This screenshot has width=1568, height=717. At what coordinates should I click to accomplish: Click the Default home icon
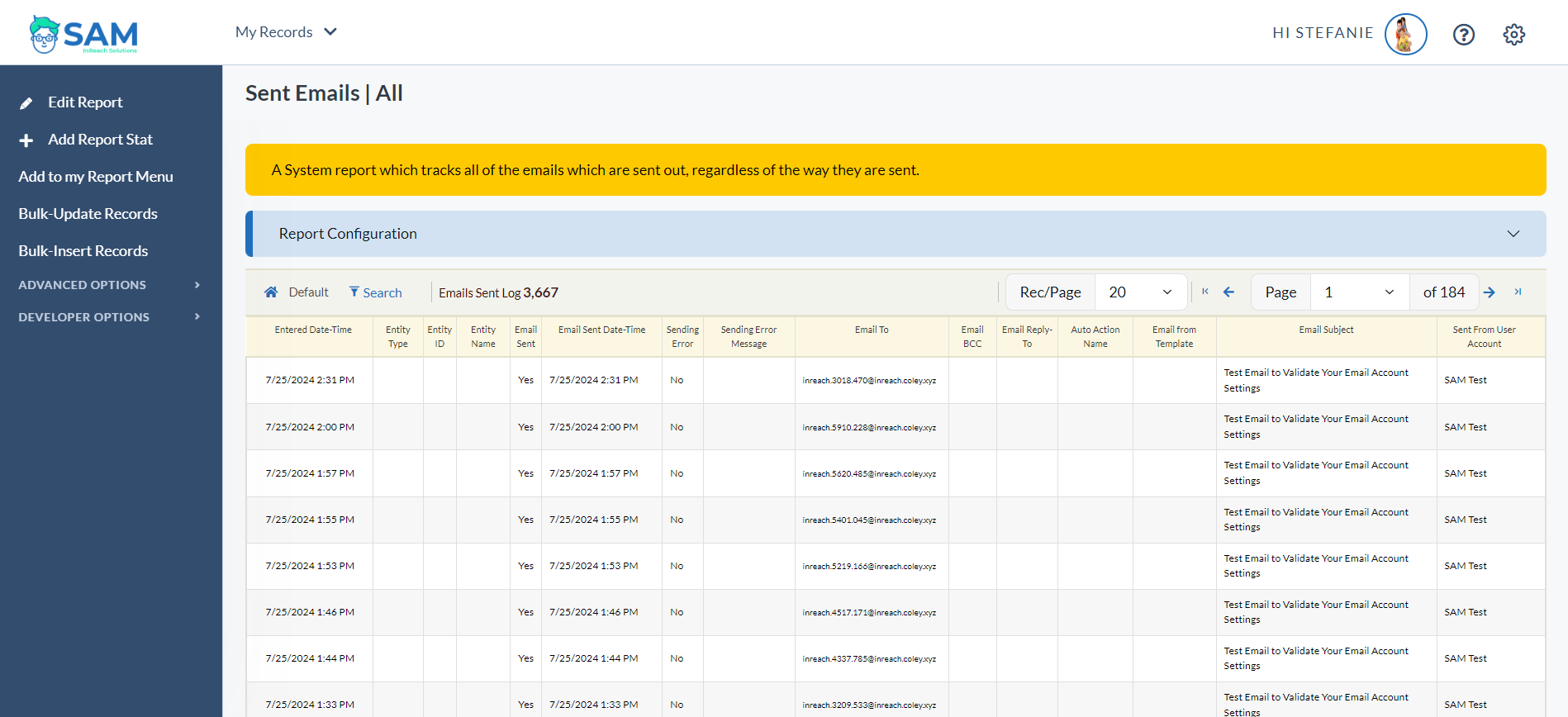pyautogui.click(x=271, y=292)
